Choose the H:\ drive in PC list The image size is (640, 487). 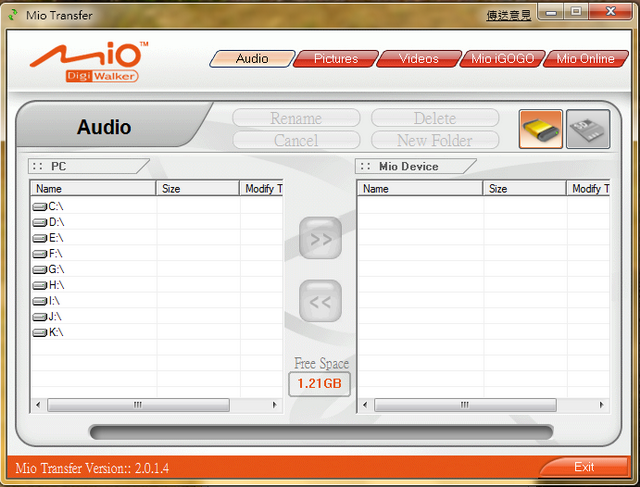pyautogui.click(x=48, y=285)
